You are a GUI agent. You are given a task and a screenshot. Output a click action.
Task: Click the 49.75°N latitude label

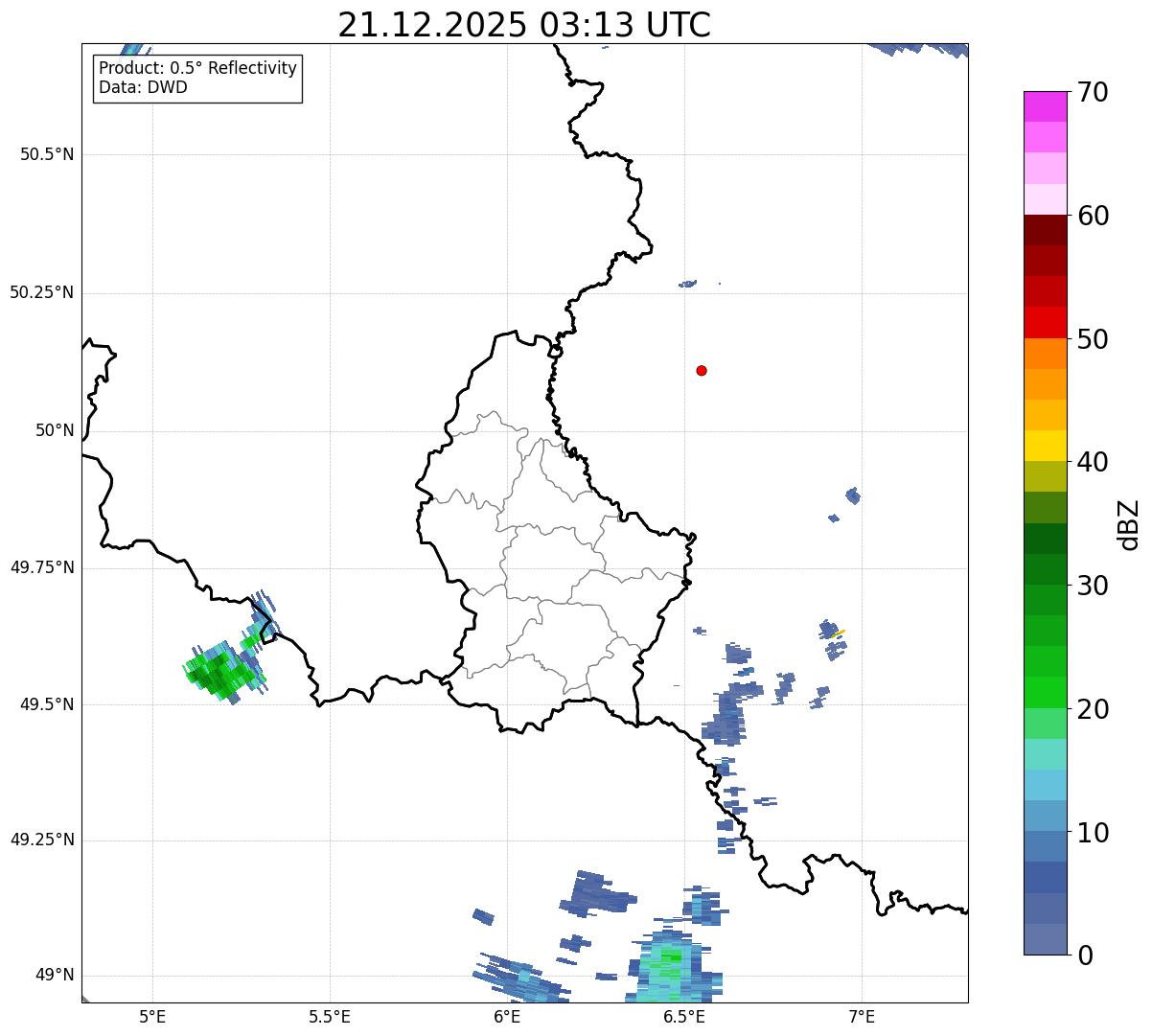(x=41, y=567)
